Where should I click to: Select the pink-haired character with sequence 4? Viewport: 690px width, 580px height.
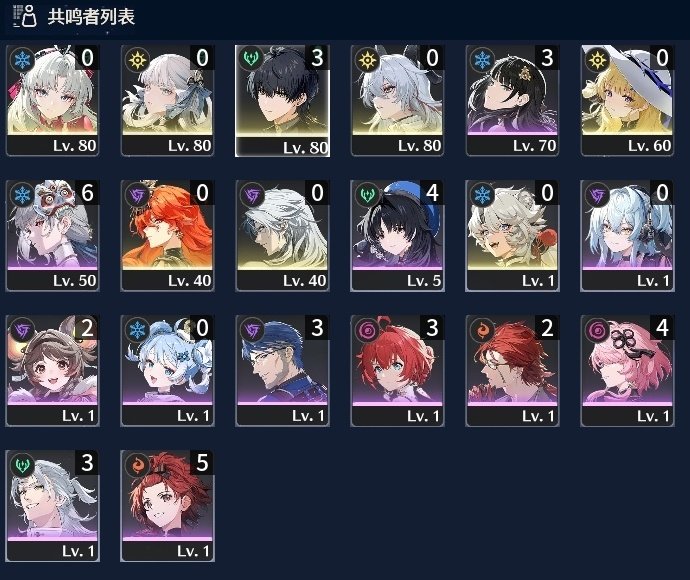(x=627, y=371)
